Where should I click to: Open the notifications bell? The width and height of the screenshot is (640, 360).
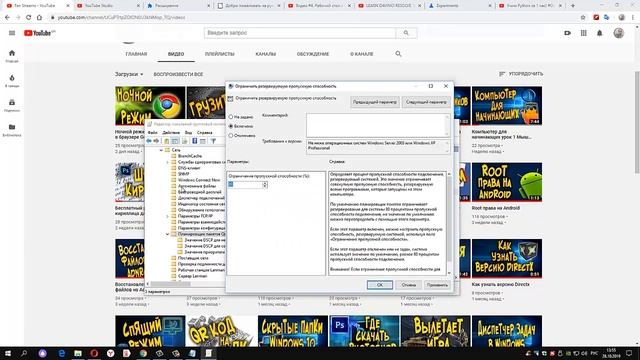600,33
